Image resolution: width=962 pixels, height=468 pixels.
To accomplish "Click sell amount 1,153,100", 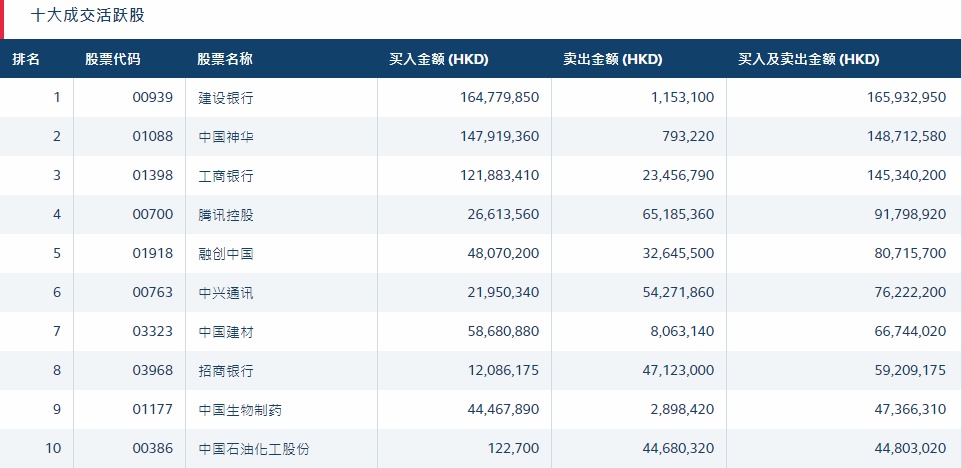I will 682,98.
